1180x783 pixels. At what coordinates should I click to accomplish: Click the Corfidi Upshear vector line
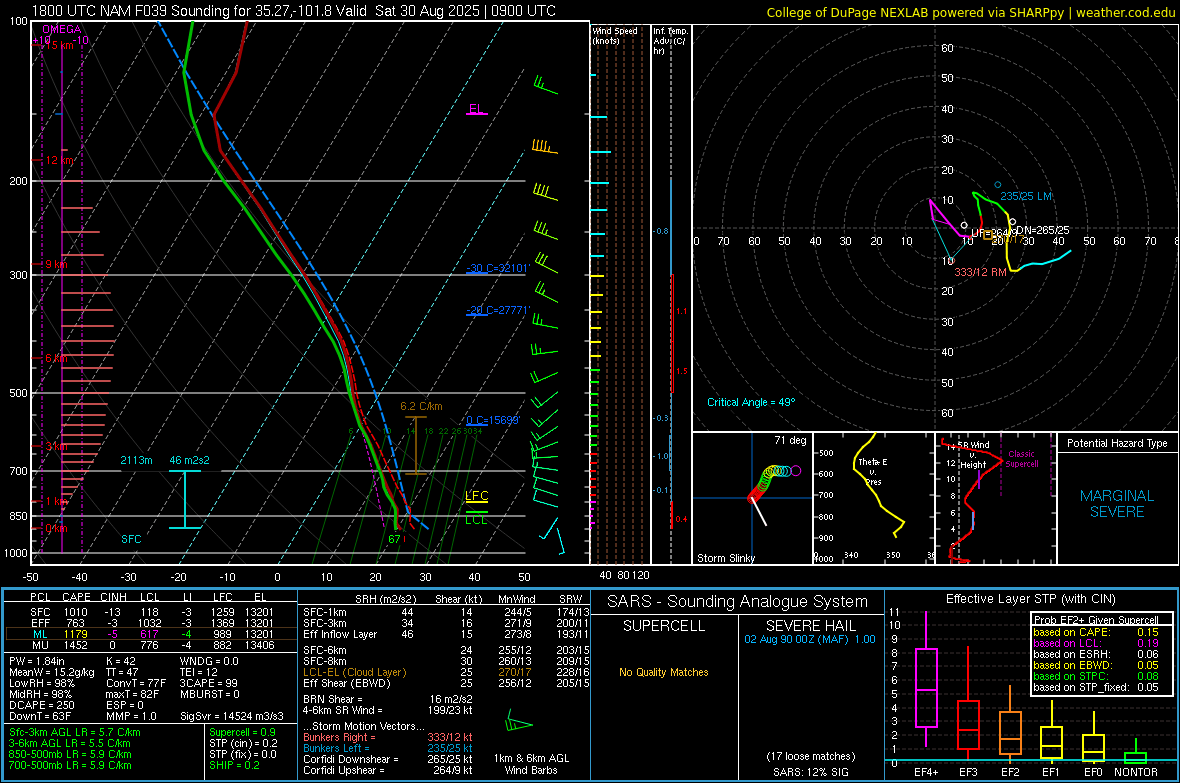tap(388, 770)
